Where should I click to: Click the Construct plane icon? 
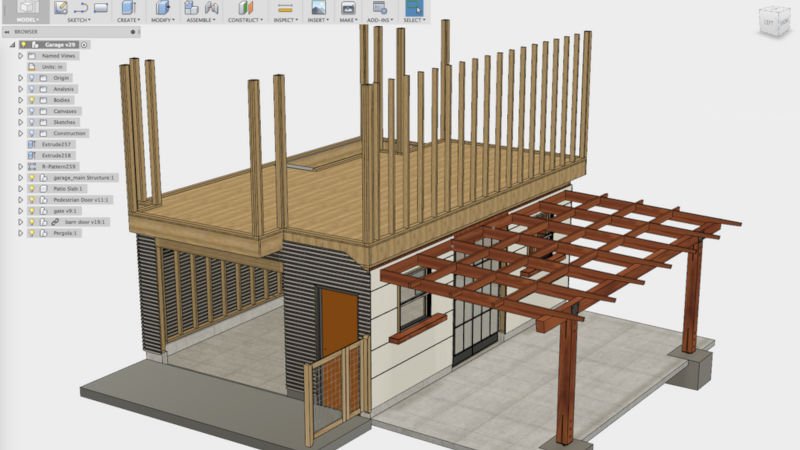click(245, 7)
